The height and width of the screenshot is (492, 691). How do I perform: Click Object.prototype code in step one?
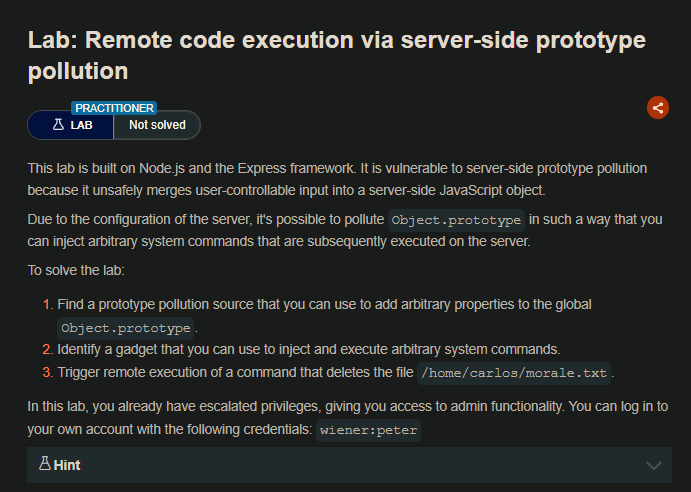pos(125,327)
